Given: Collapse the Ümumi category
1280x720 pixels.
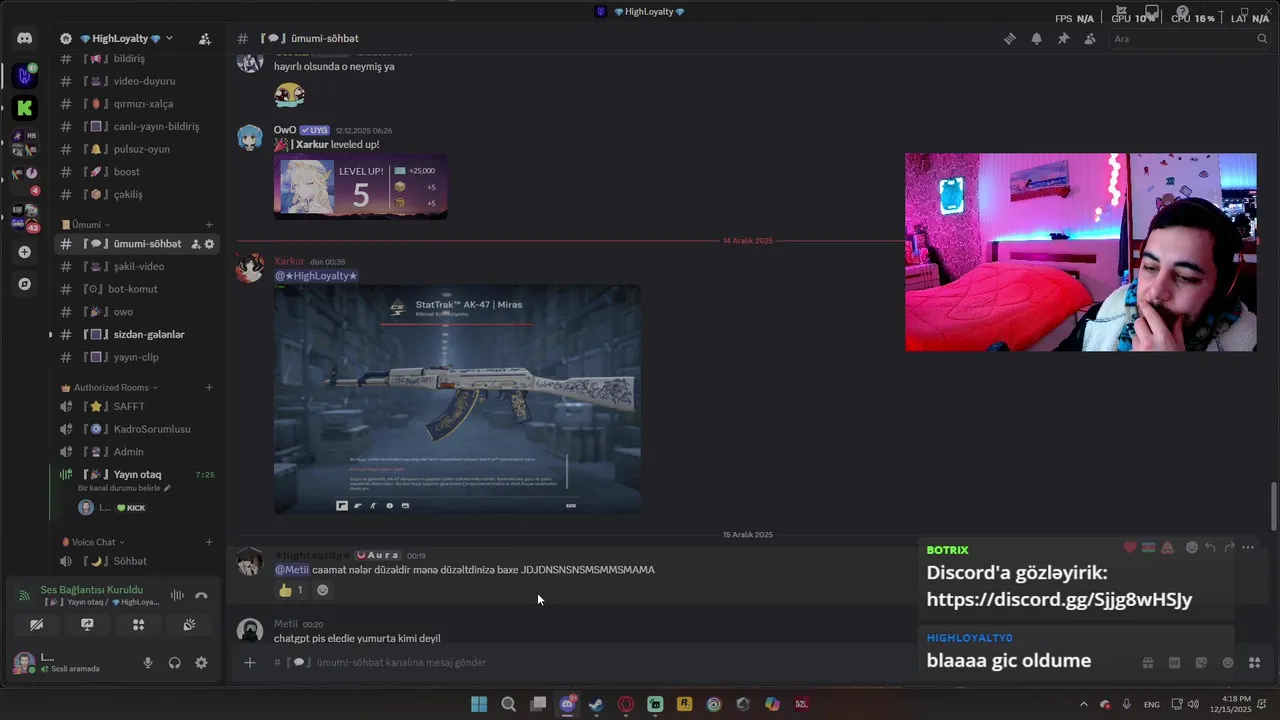Looking at the screenshot, I should coord(85,225).
